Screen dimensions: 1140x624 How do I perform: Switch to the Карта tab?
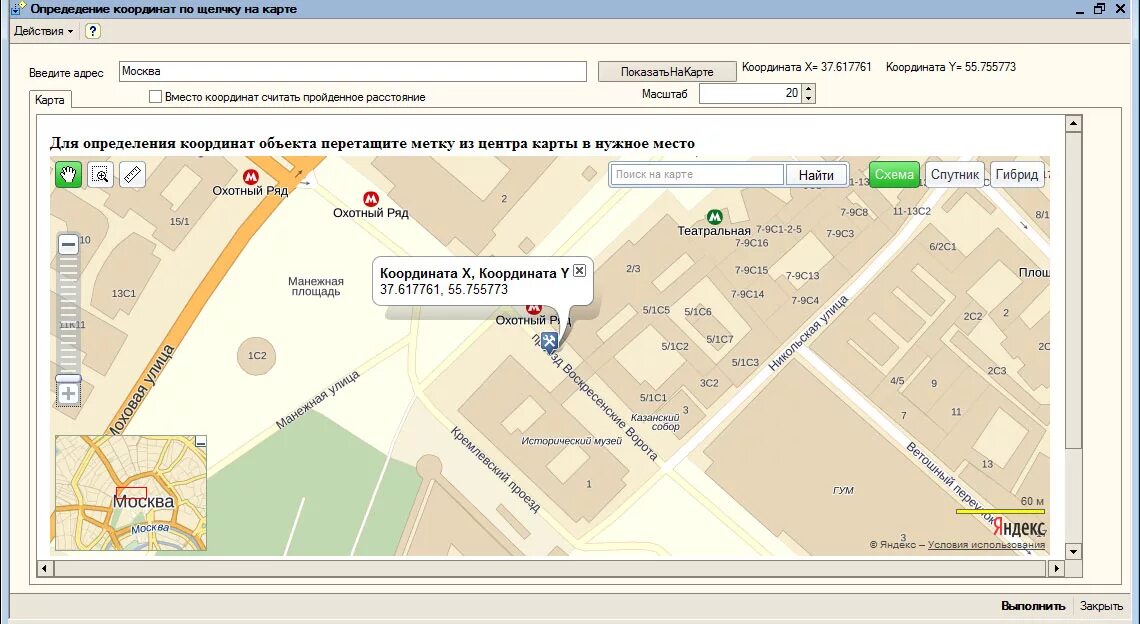50,100
